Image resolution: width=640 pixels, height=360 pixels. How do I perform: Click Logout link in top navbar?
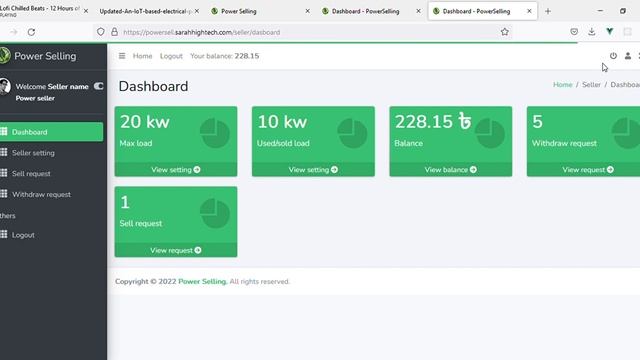171,56
